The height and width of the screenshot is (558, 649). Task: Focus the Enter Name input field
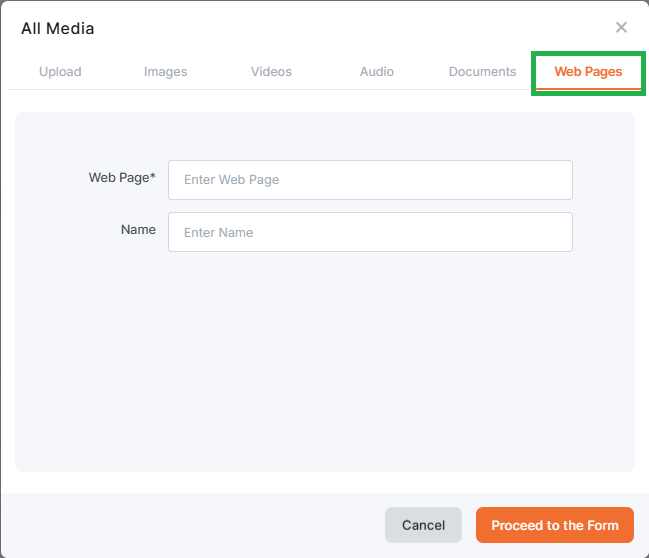click(370, 232)
